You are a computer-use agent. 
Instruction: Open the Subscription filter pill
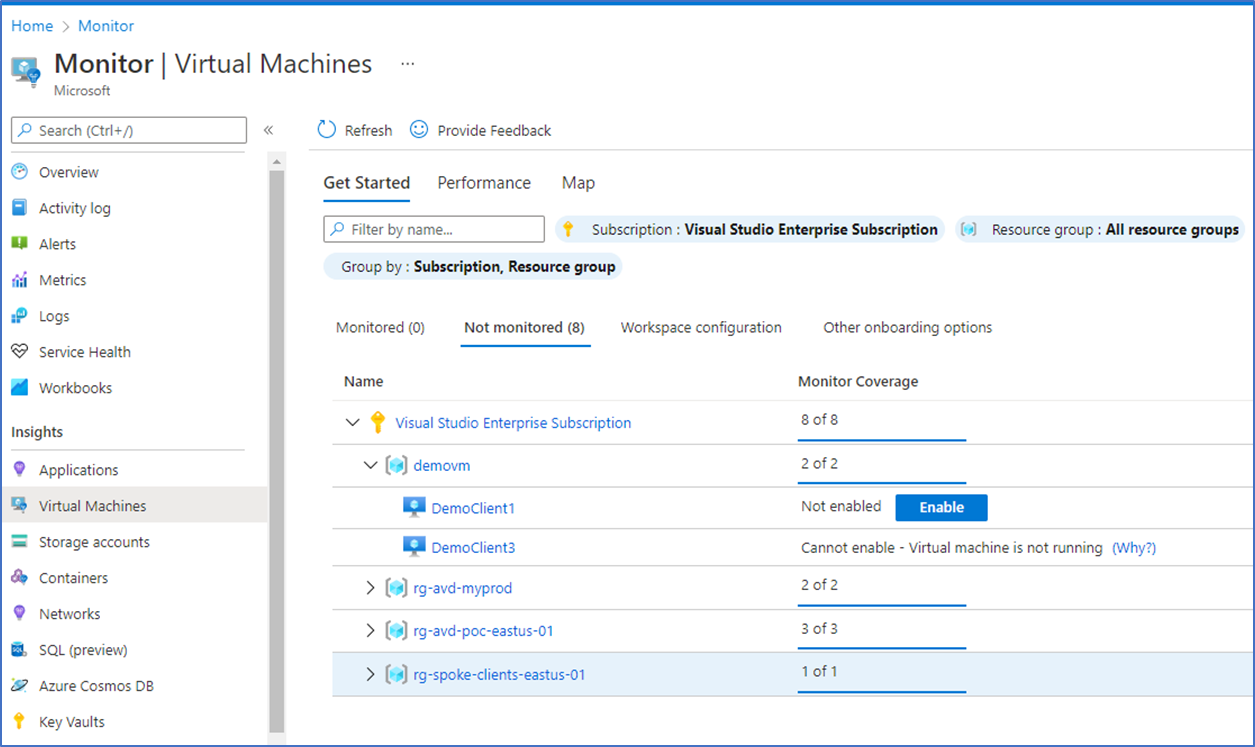pyautogui.click(x=750, y=229)
